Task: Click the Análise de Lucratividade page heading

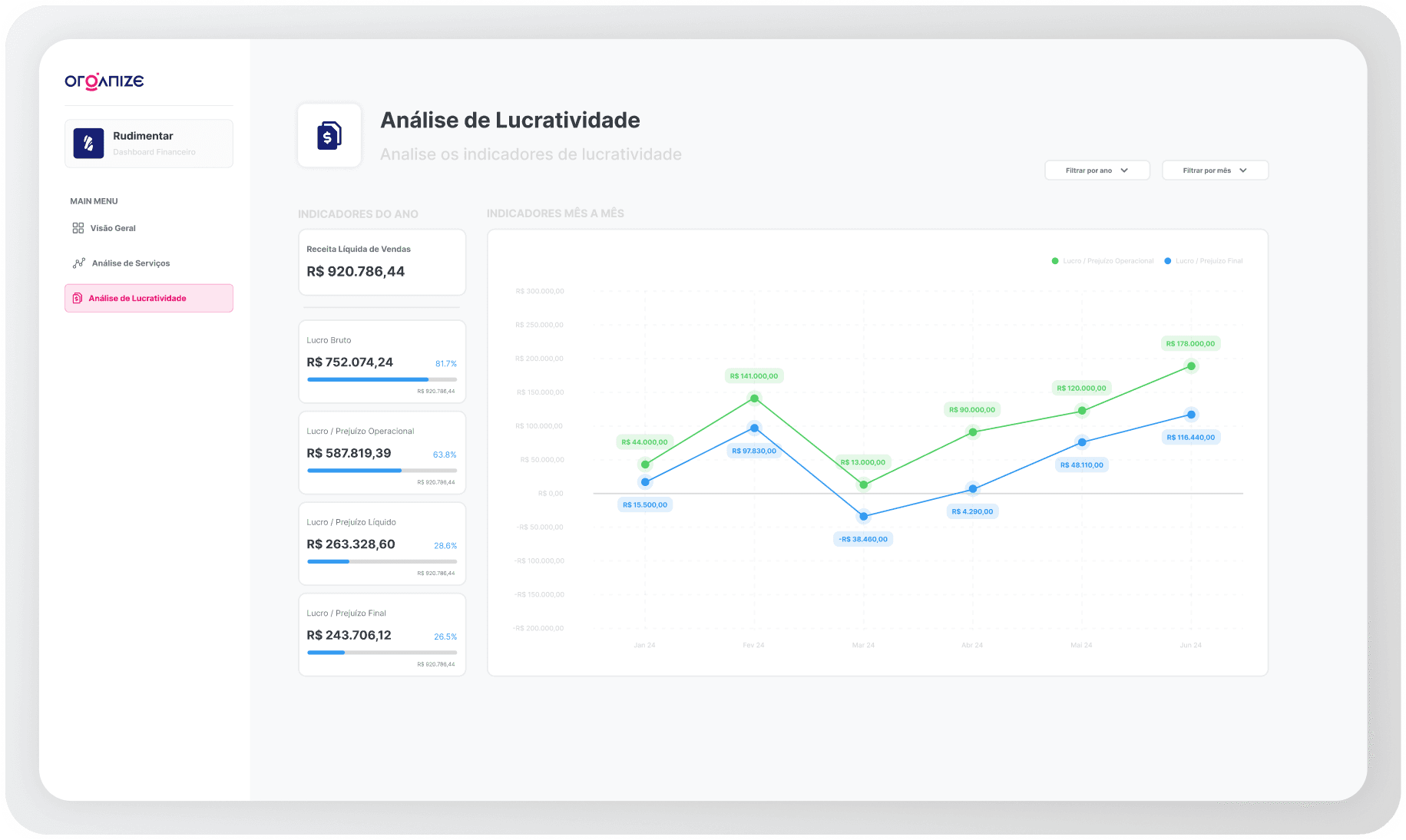Action: pyautogui.click(x=511, y=121)
